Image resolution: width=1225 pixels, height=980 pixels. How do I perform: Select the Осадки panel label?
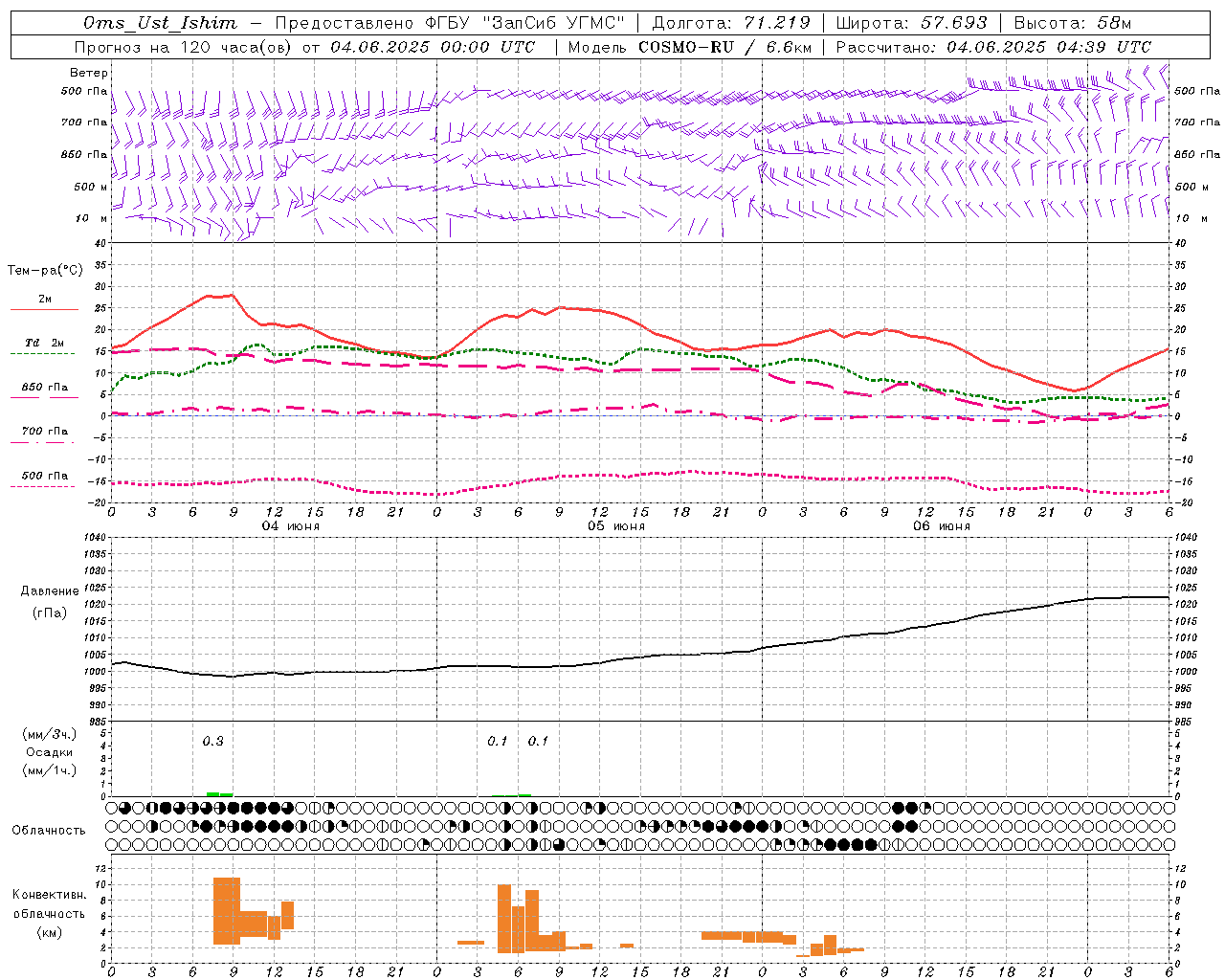[x=49, y=752]
